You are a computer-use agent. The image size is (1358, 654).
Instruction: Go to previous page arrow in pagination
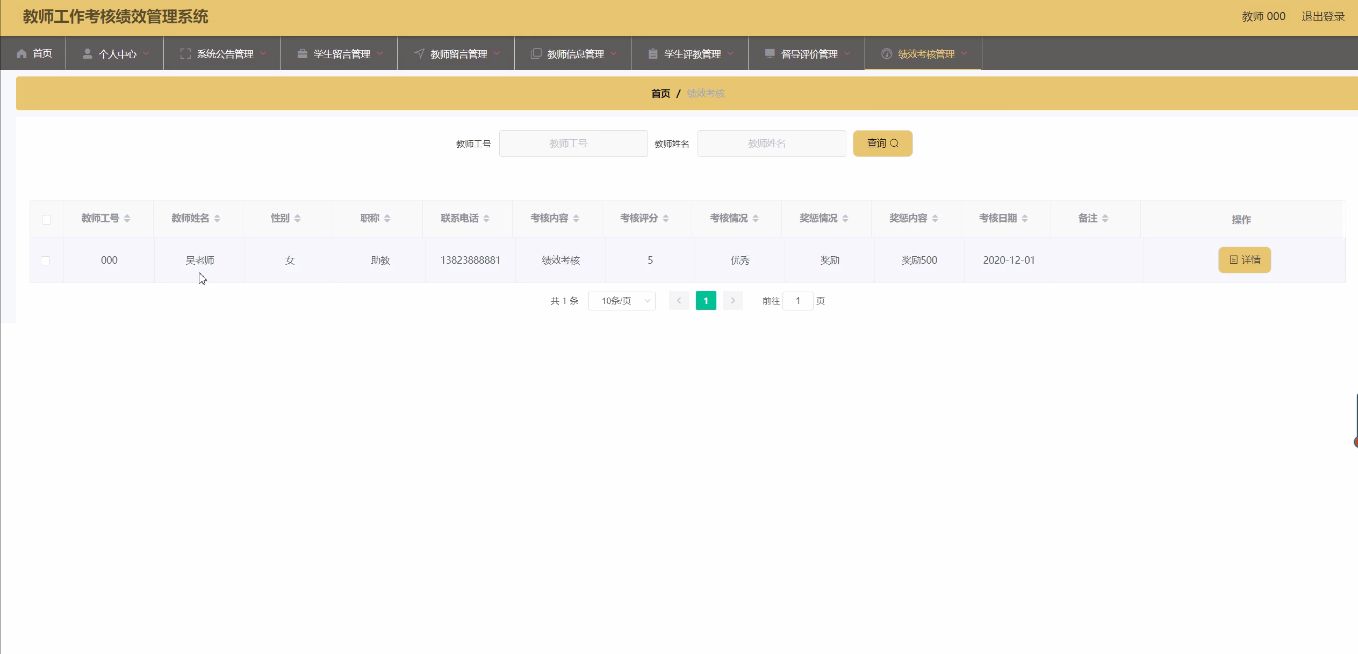679,301
